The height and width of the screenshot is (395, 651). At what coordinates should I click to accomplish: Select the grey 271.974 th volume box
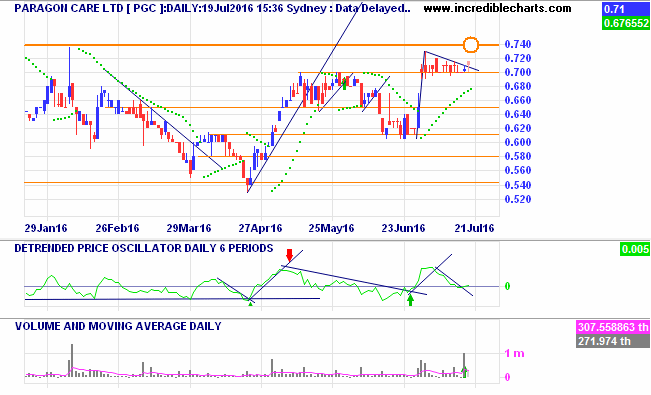tap(613, 341)
